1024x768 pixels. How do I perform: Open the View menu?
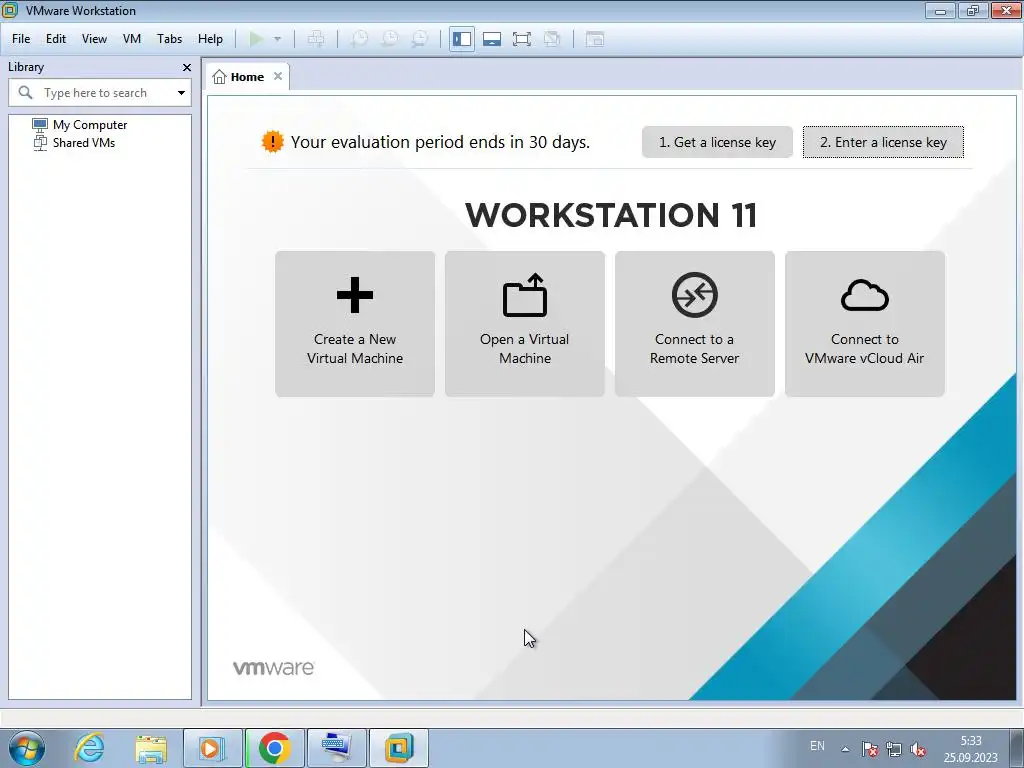pyautogui.click(x=94, y=39)
